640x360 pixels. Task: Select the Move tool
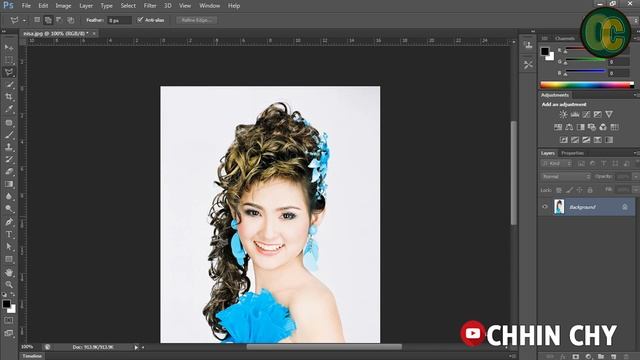(x=9, y=48)
